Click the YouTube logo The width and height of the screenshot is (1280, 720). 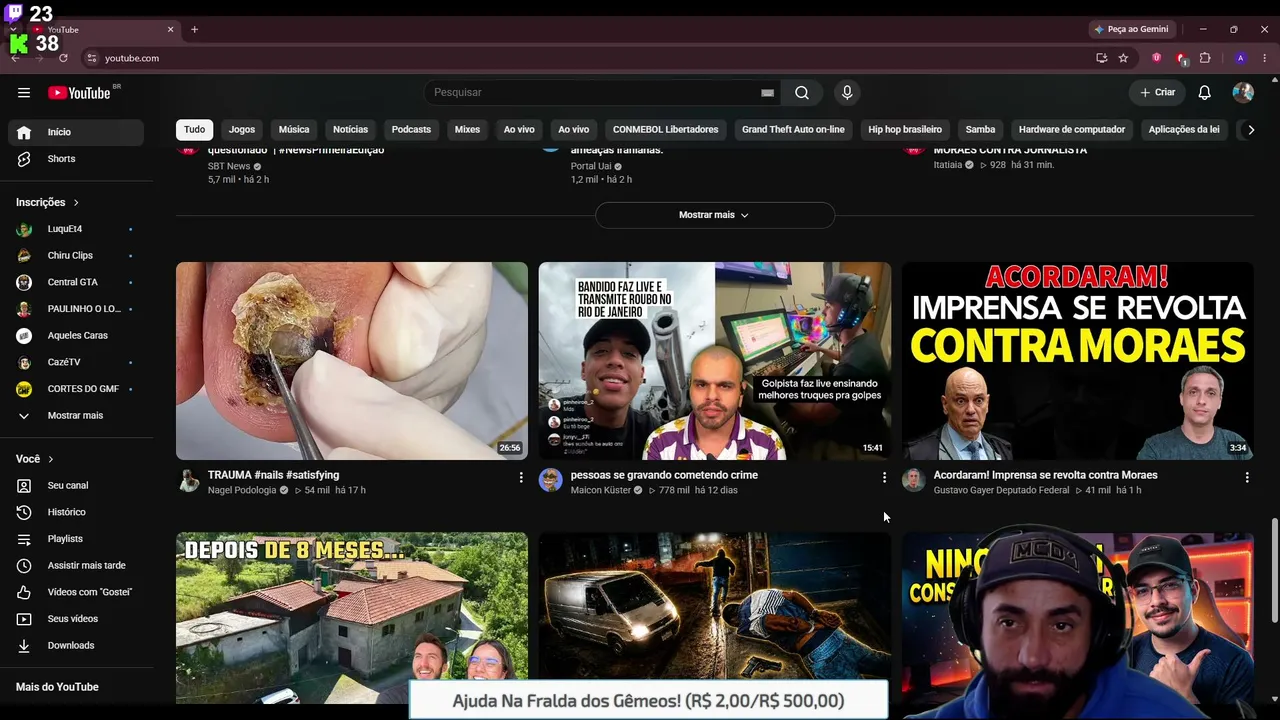[79, 93]
